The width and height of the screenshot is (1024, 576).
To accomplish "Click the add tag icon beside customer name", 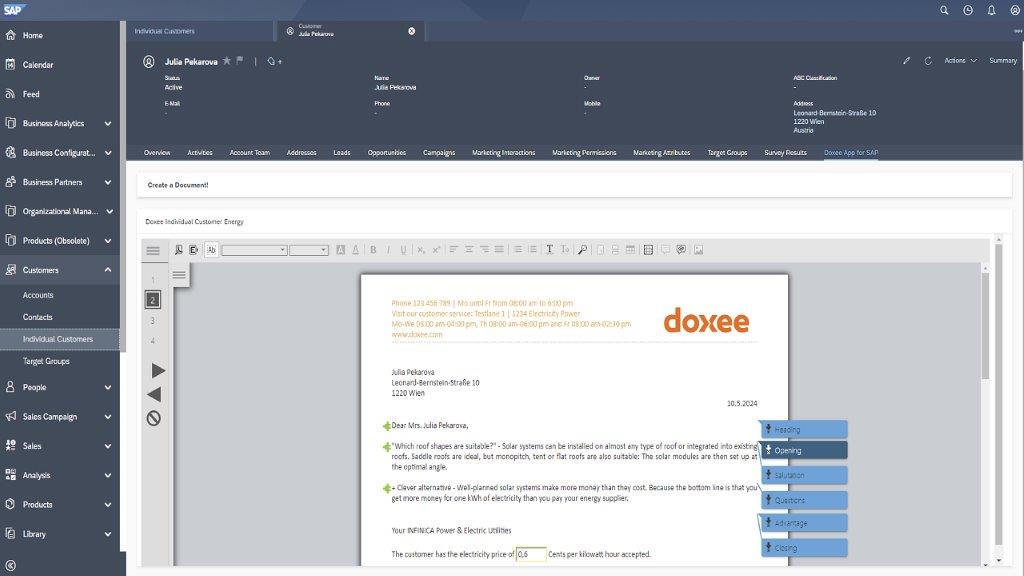I will [274, 61].
